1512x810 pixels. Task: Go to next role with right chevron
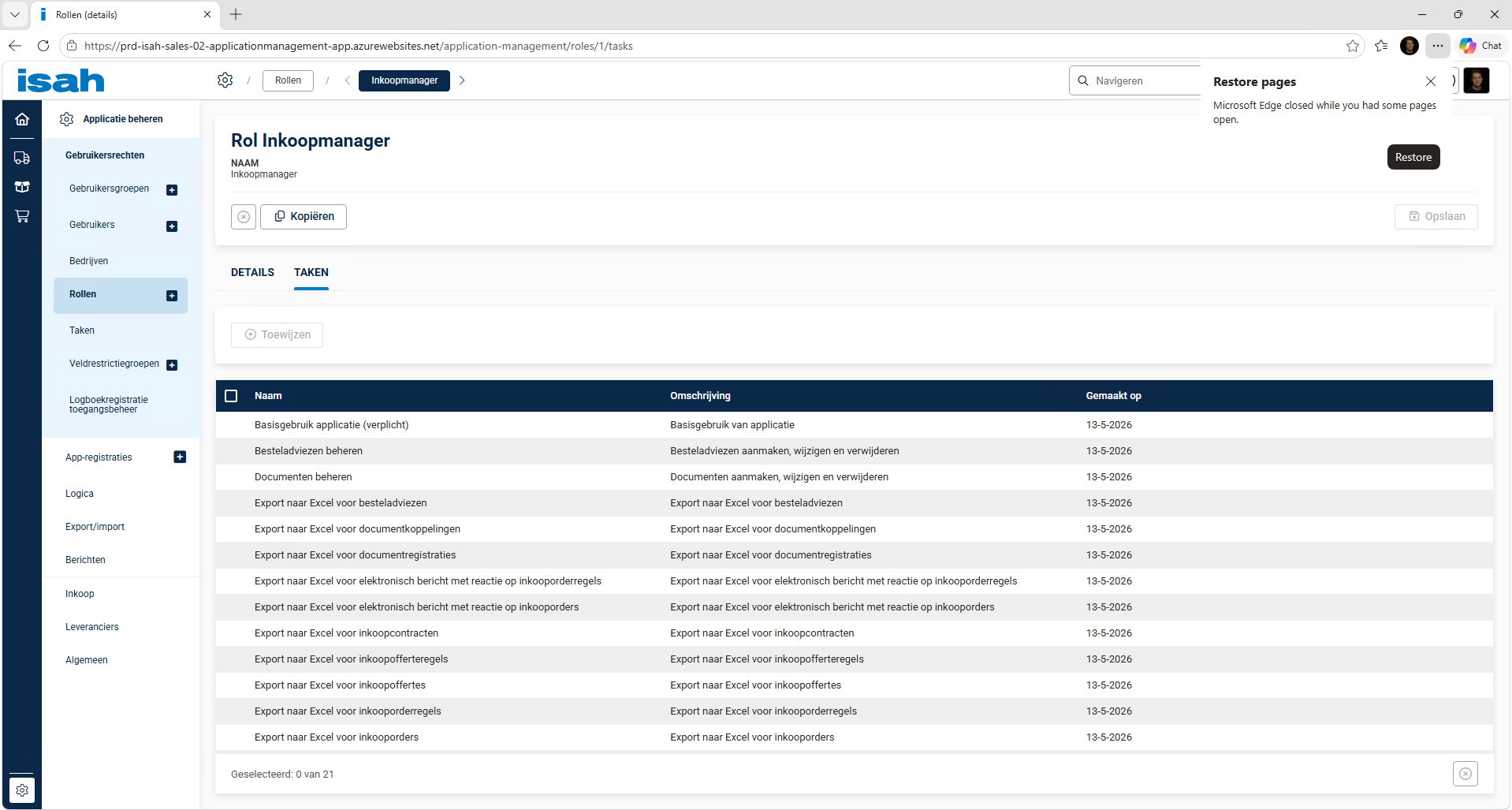[x=462, y=80]
